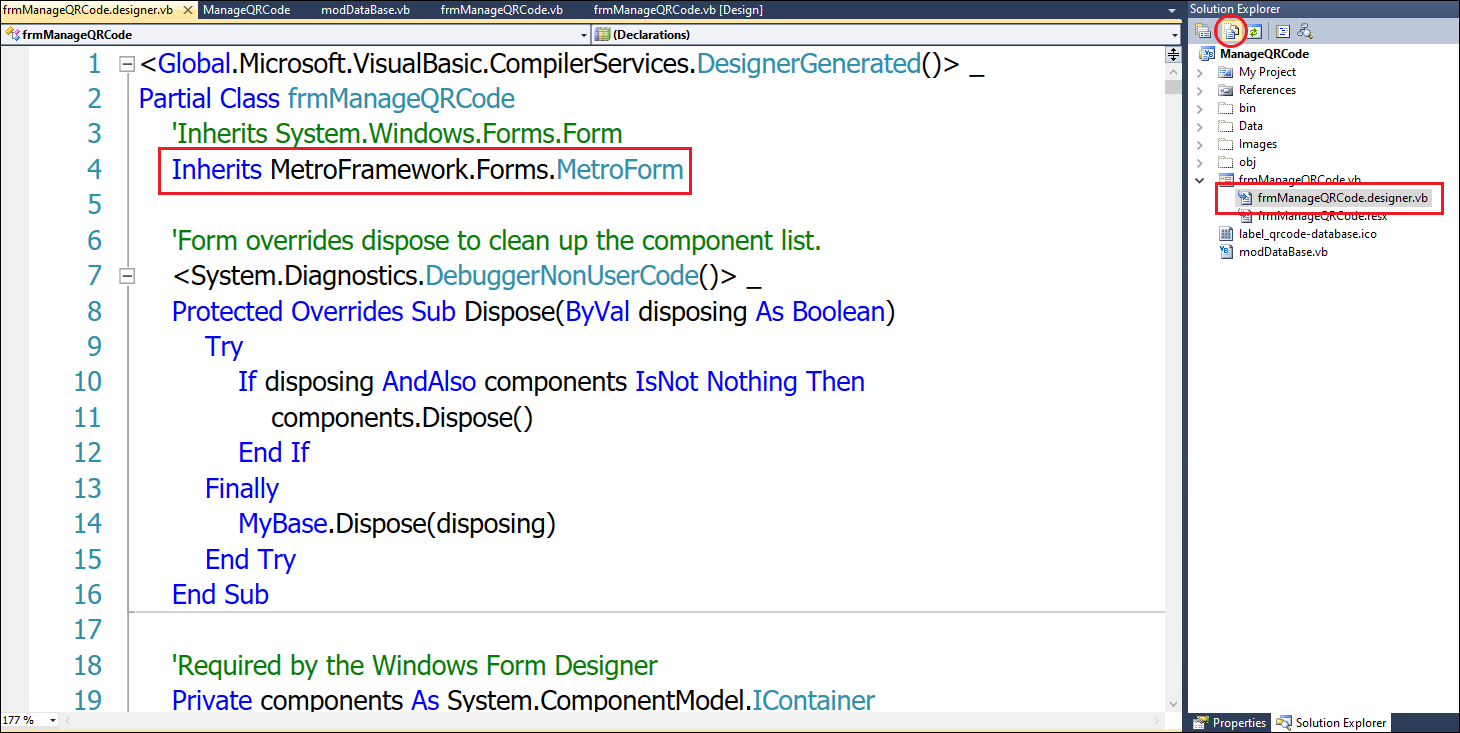This screenshot has width=1460, height=733.
Task: Open modDataBase.vb in Solution Explorer
Action: click(1282, 252)
